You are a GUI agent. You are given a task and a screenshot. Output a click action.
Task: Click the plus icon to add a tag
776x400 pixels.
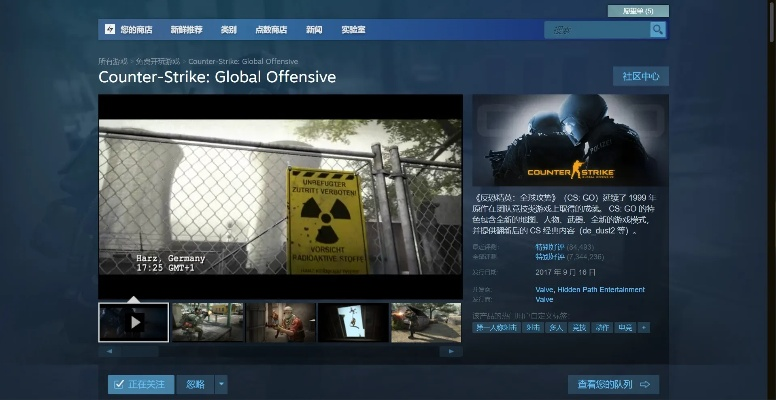644,327
